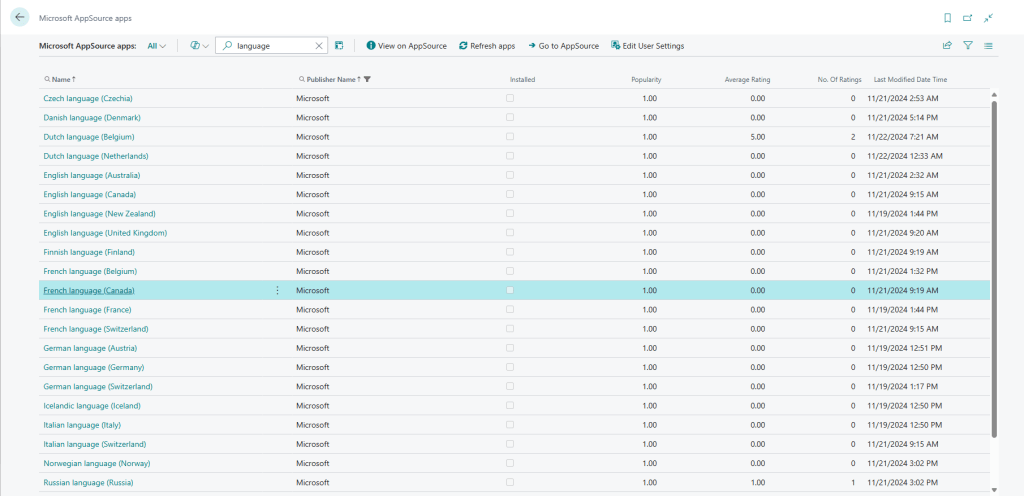Toggle Installed checkbox for Italian language (Italy)

tap(509, 424)
